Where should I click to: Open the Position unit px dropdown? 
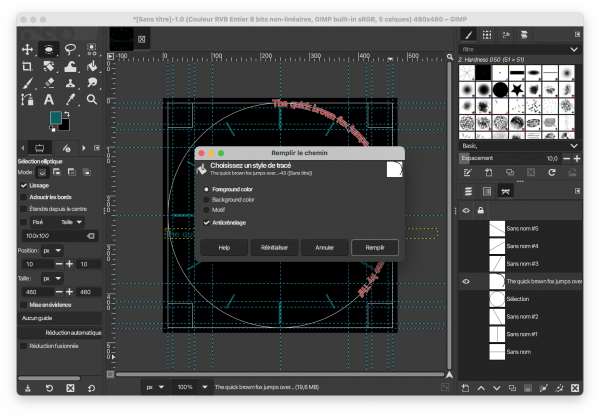tap(52, 251)
